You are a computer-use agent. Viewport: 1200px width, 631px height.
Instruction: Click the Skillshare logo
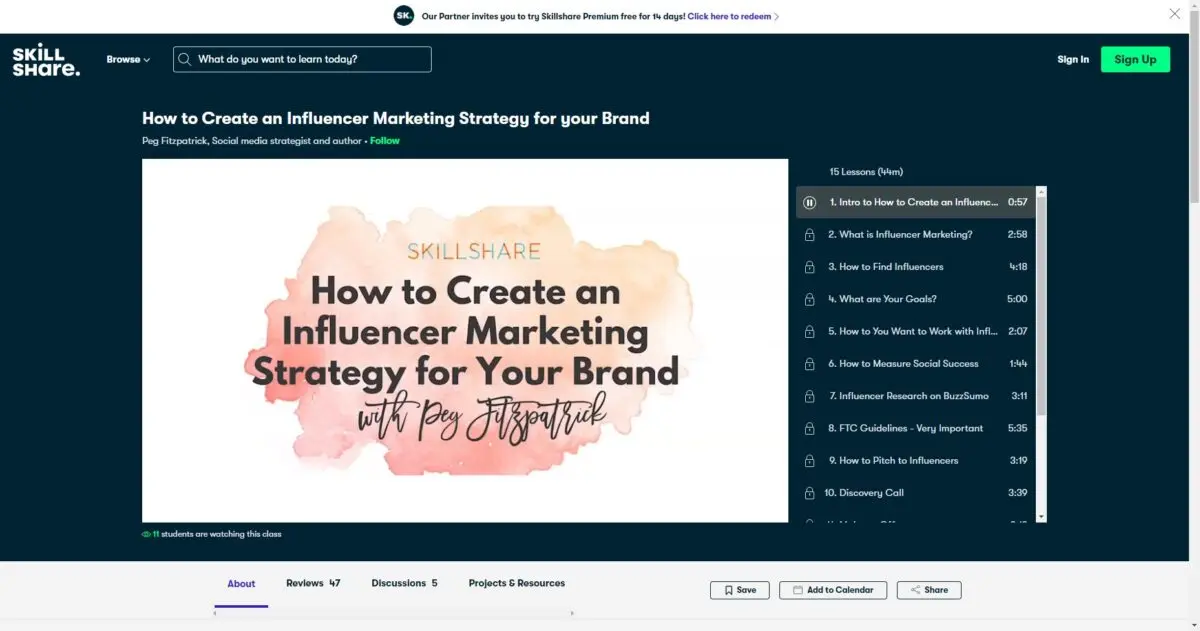pos(45,60)
